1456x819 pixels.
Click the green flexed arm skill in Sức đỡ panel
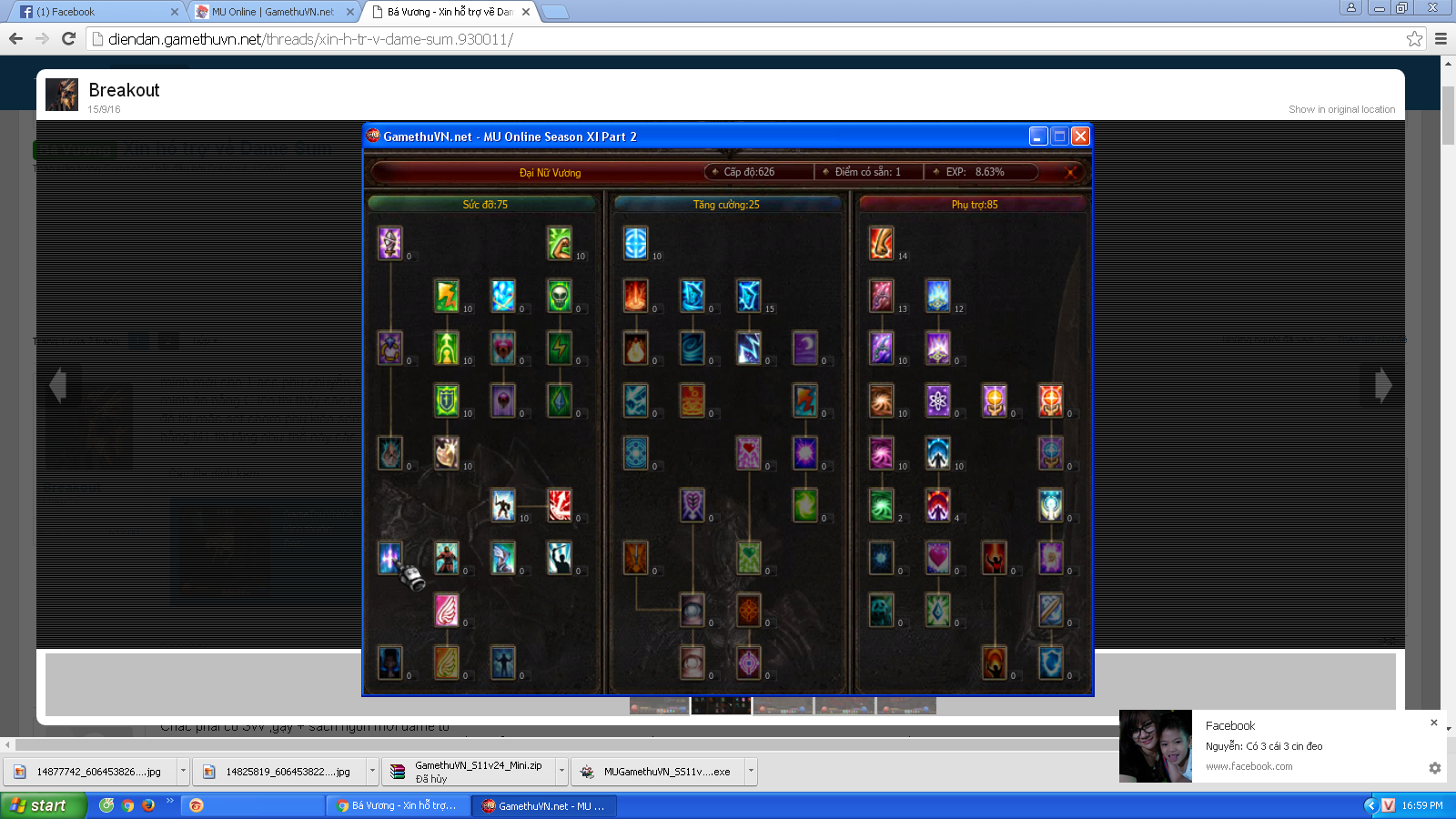pos(559,243)
